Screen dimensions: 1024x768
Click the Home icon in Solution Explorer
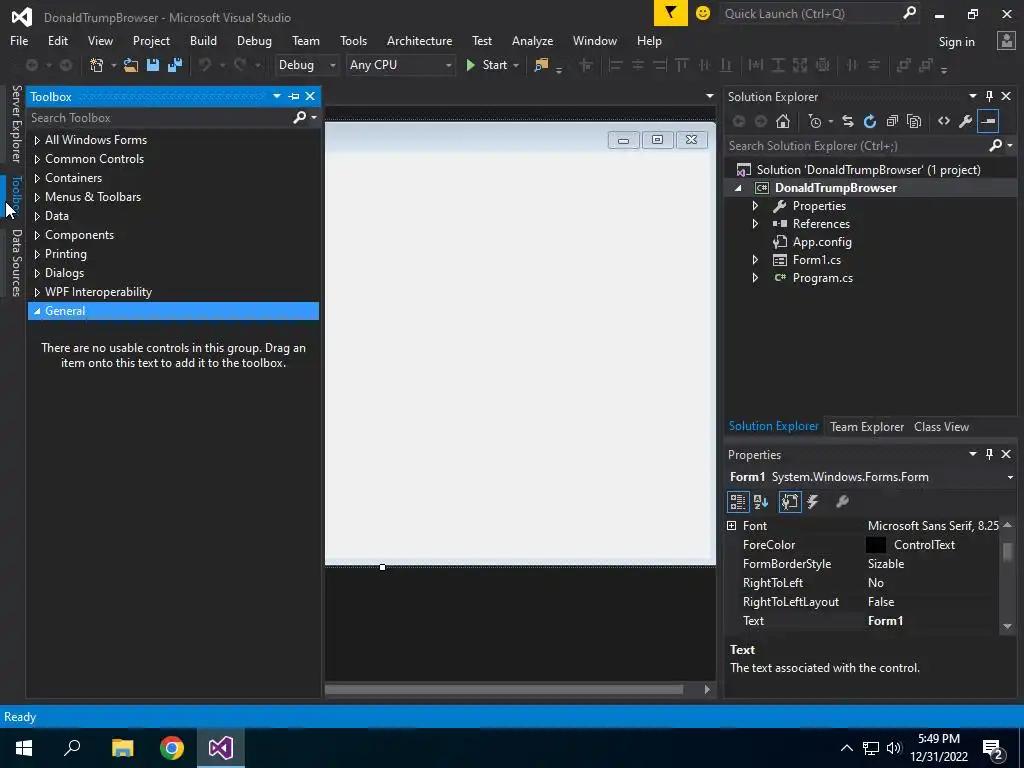tap(783, 121)
